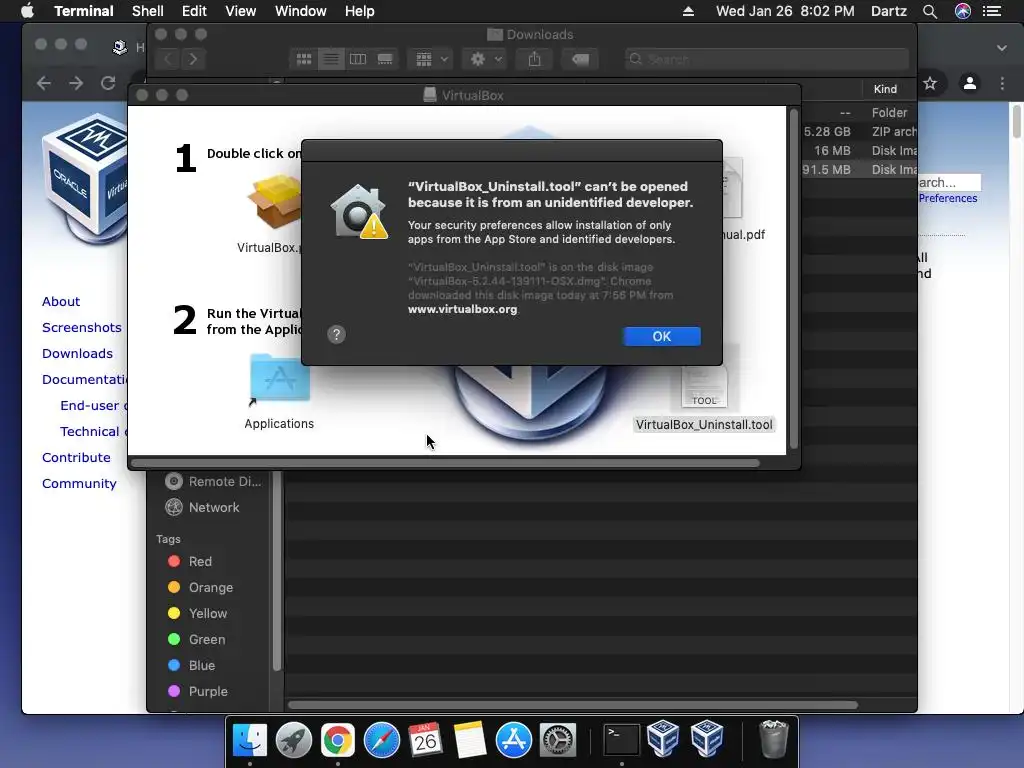Open Notes in the Dock
1024x768 pixels.
point(470,740)
